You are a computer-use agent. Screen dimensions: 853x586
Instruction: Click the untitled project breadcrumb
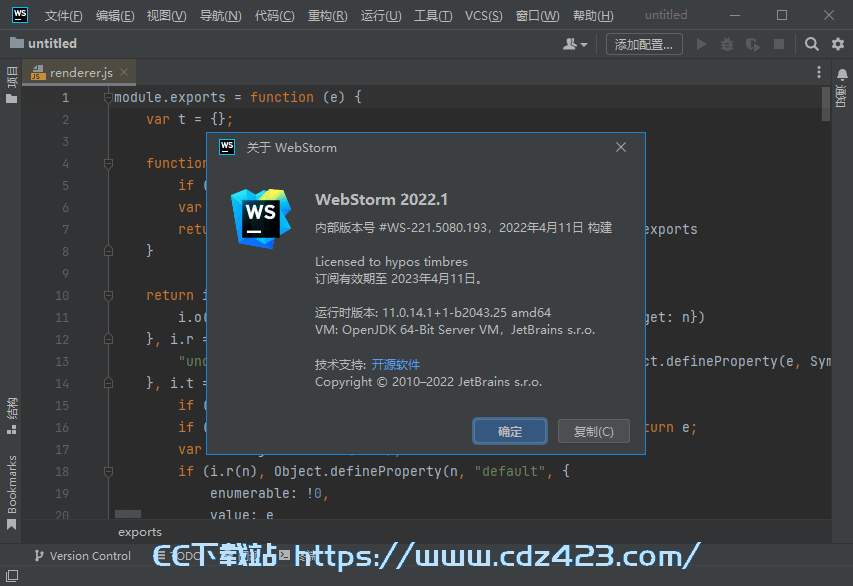tap(44, 44)
